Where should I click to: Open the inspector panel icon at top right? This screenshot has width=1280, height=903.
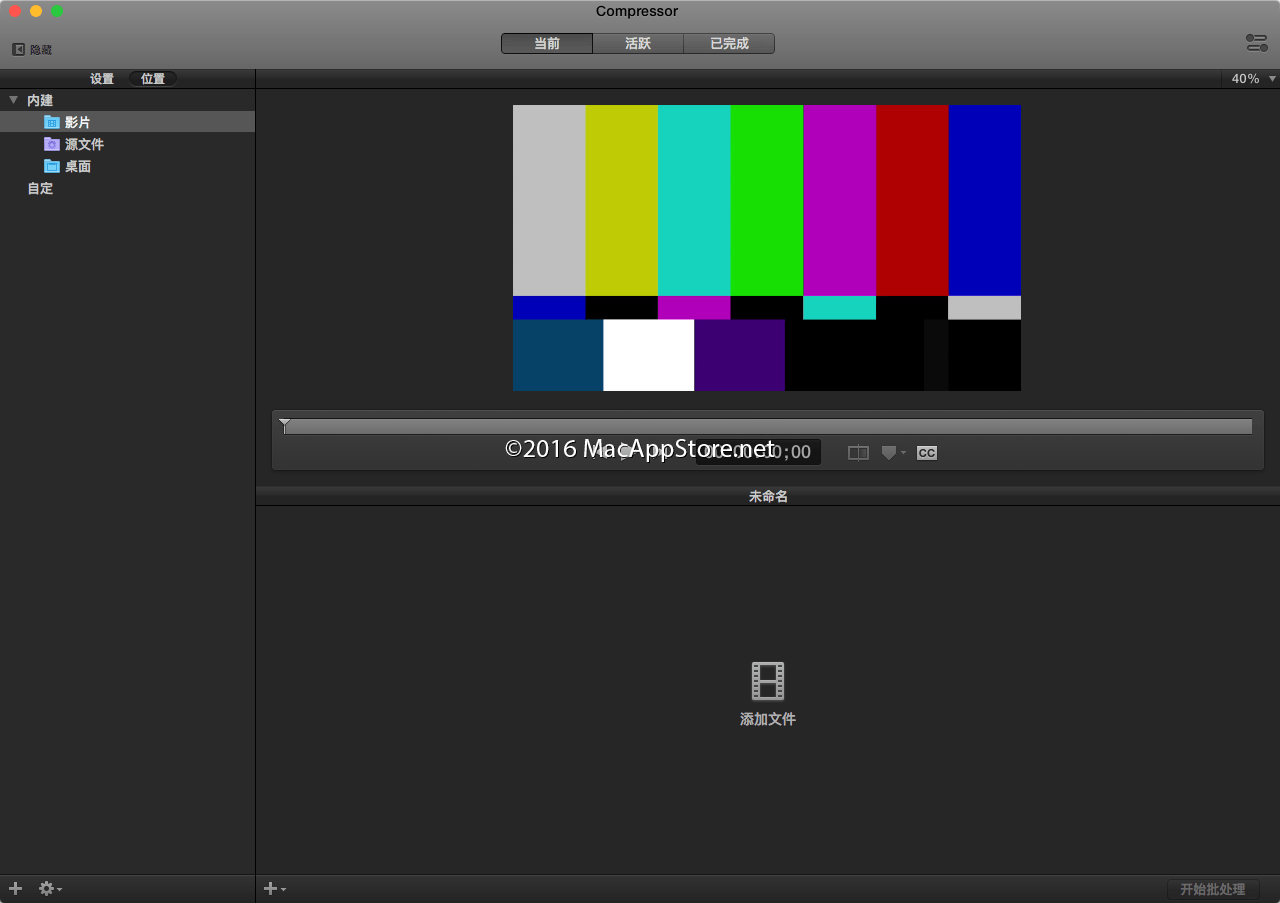tap(1256, 43)
